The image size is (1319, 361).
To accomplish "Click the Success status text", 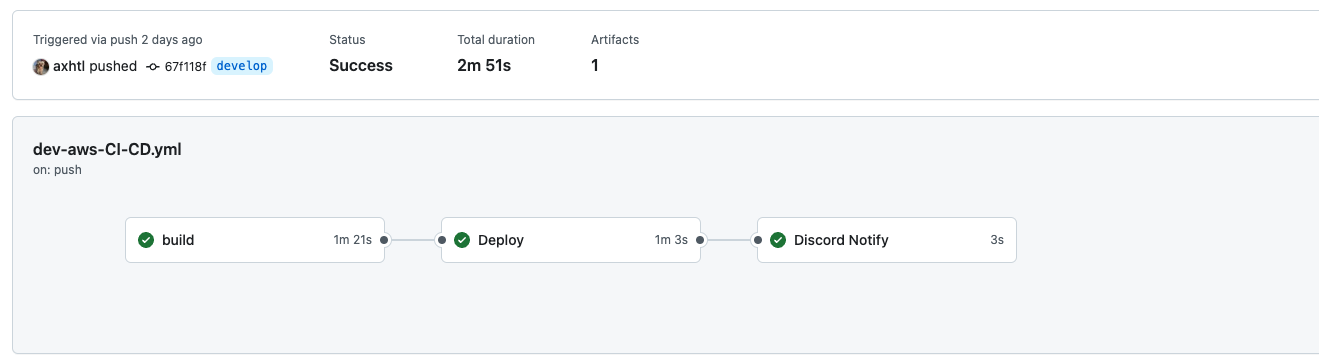I will 361,66.
